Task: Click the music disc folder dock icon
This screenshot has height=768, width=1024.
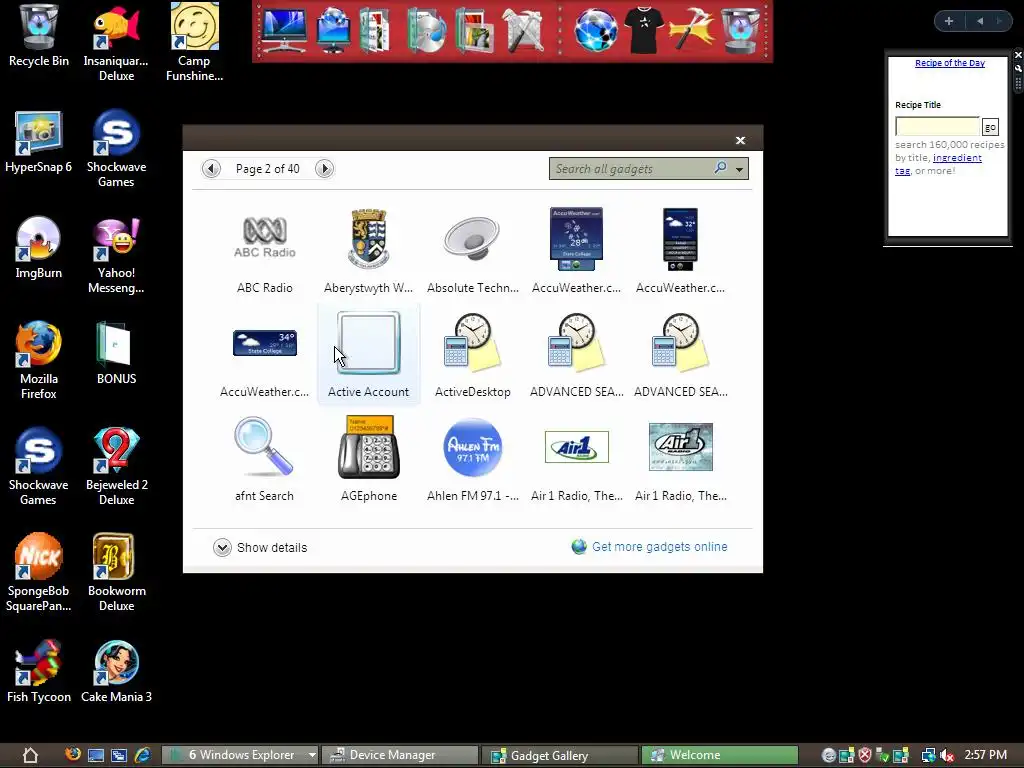Action: pyautogui.click(x=426, y=30)
